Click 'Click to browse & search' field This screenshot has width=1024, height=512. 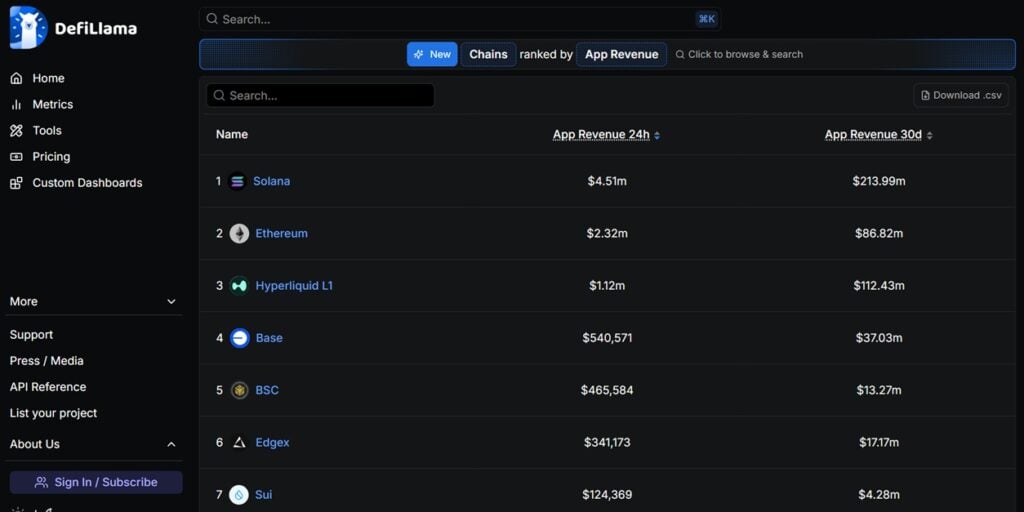(x=739, y=54)
